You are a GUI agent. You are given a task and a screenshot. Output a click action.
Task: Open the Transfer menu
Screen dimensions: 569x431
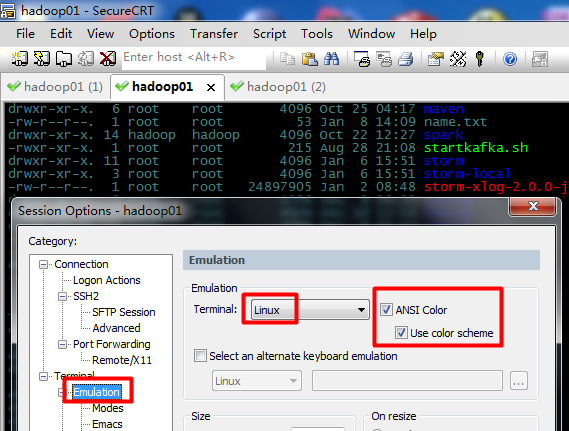pyautogui.click(x=214, y=34)
